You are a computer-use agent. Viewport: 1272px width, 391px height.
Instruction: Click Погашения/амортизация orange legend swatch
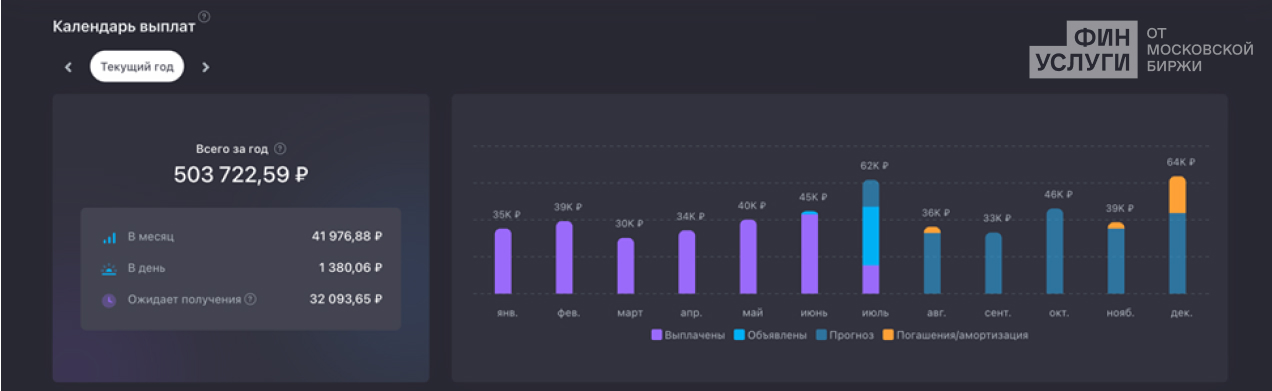(x=888, y=335)
